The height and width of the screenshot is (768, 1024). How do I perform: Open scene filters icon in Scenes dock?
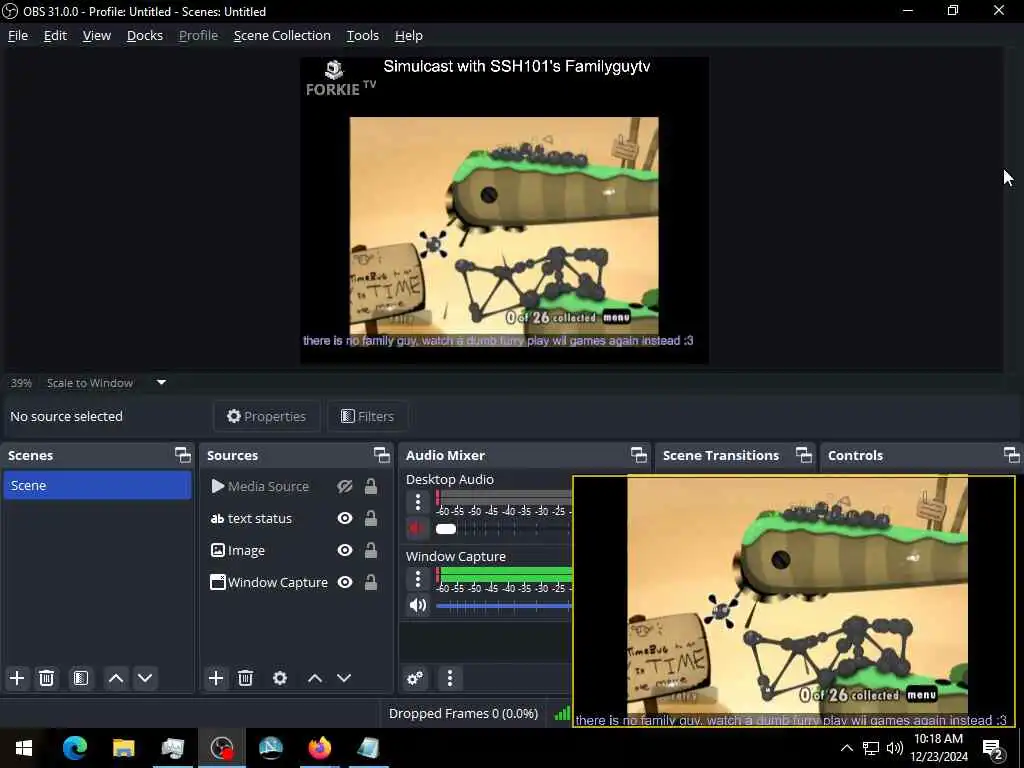pos(80,678)
